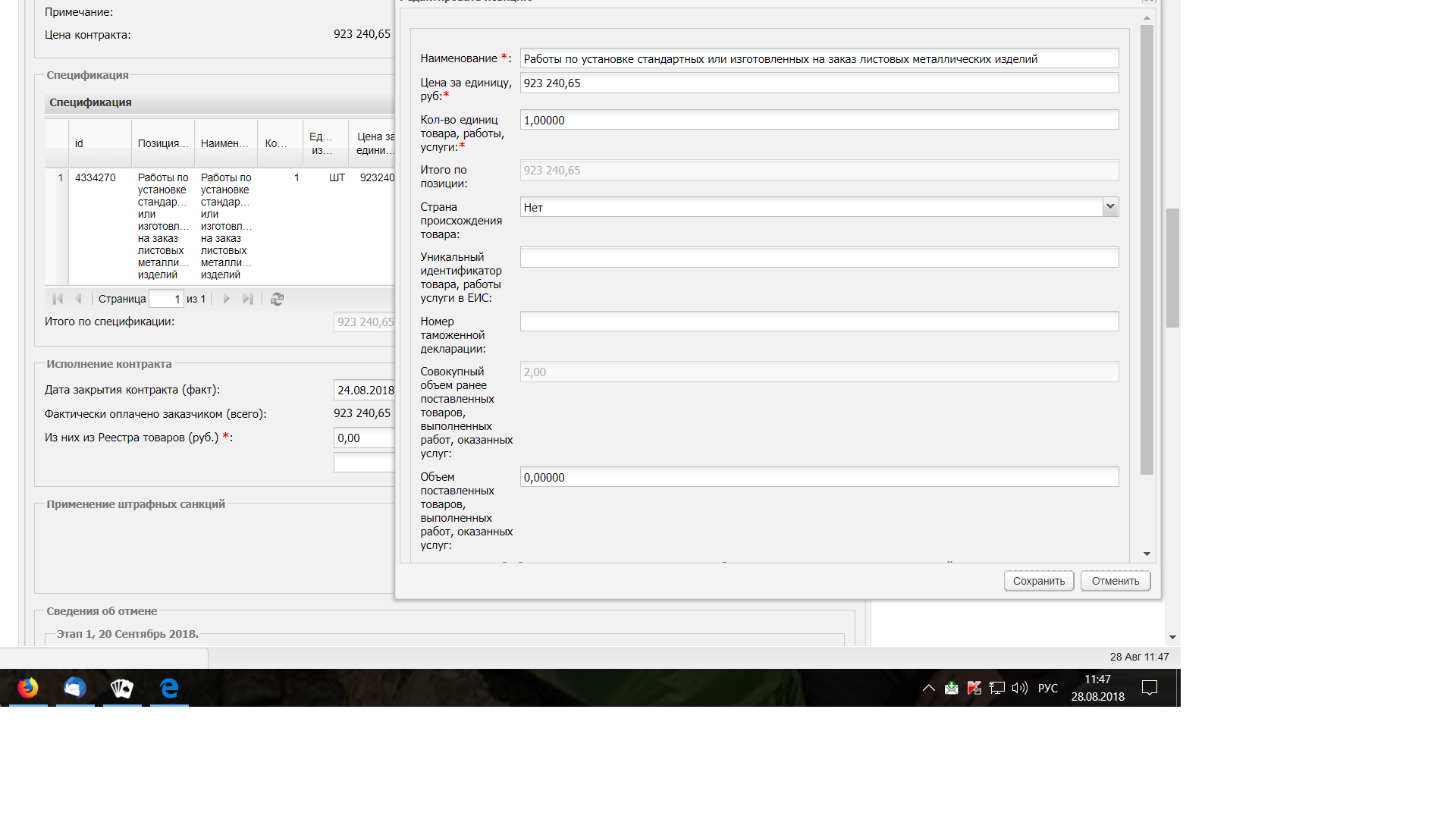Screen dimensions: 1456x819
Task: Go to first page in specification pager
Action: click(x=58, y=299)
